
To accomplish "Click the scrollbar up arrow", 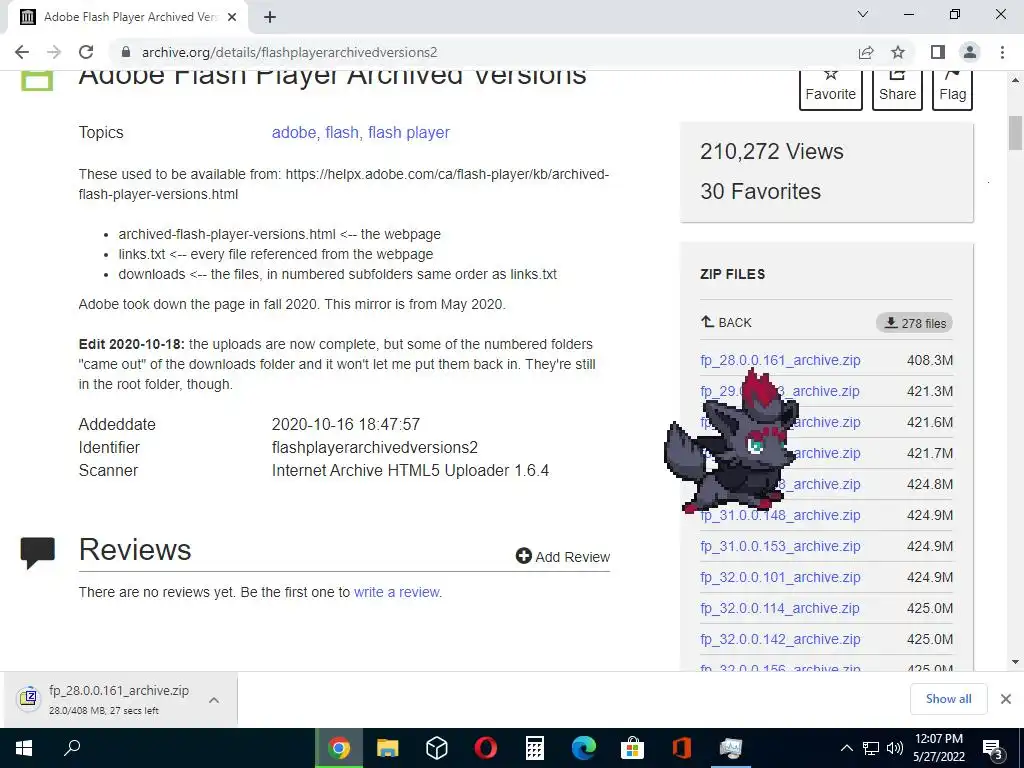I will 1015,80.
